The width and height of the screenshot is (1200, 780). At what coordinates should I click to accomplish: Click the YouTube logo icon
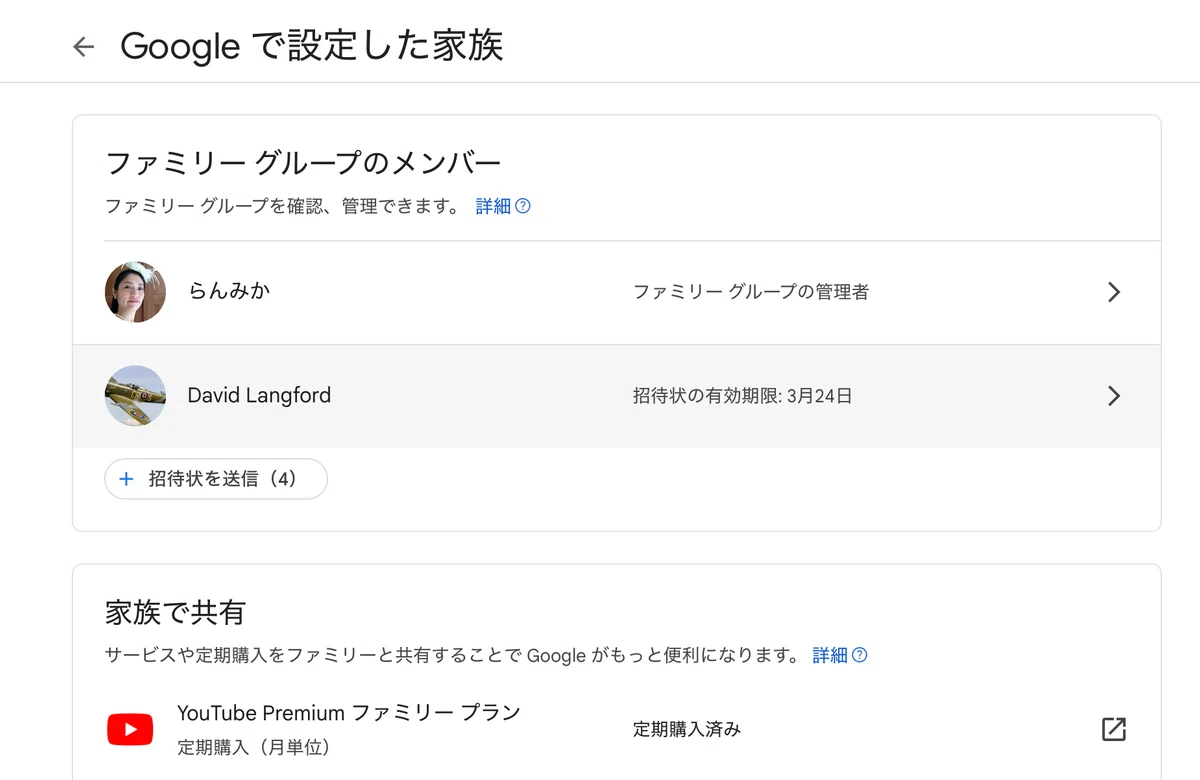(x=130, y=729)
